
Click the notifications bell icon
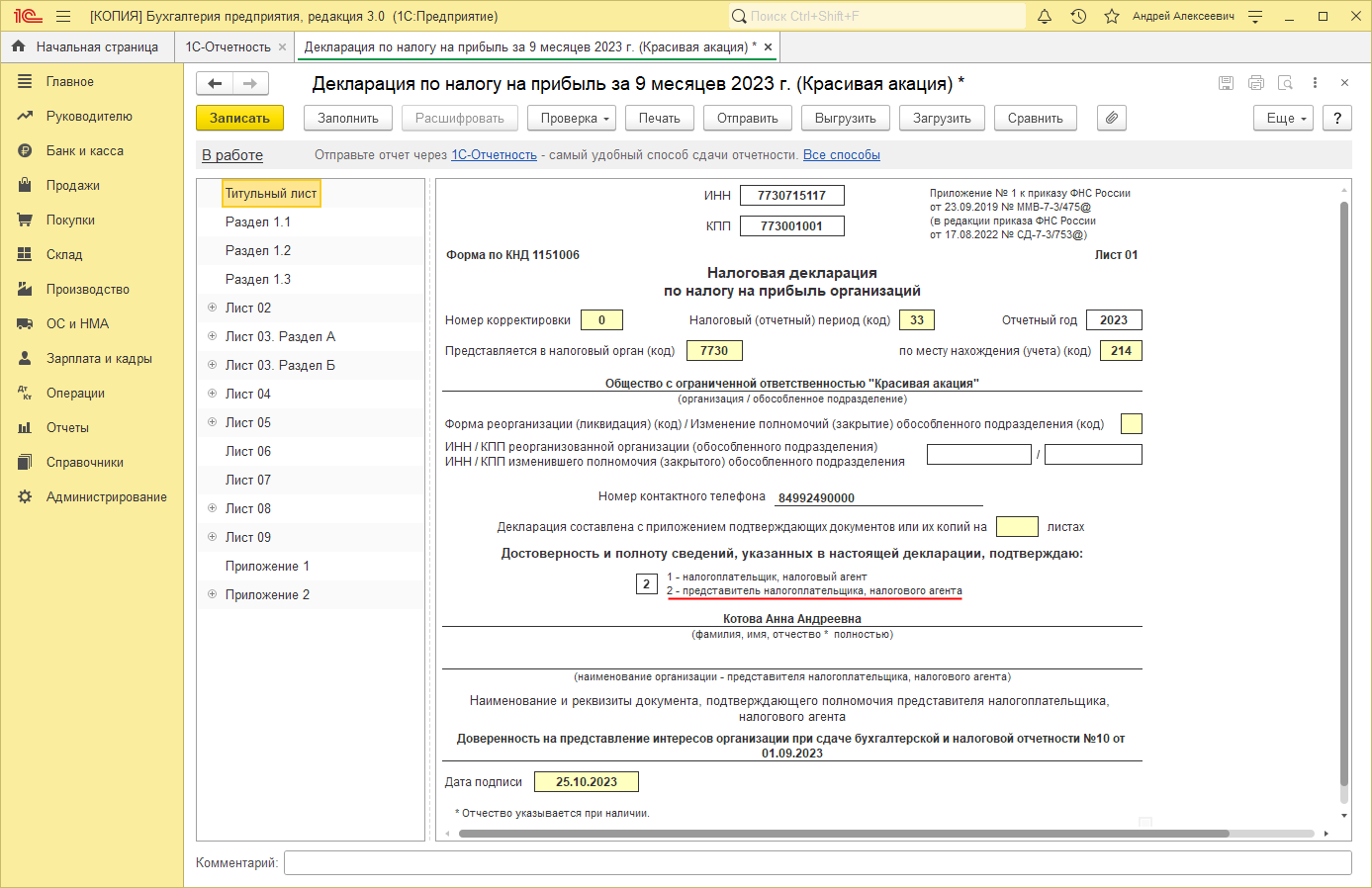(1045, 16)
